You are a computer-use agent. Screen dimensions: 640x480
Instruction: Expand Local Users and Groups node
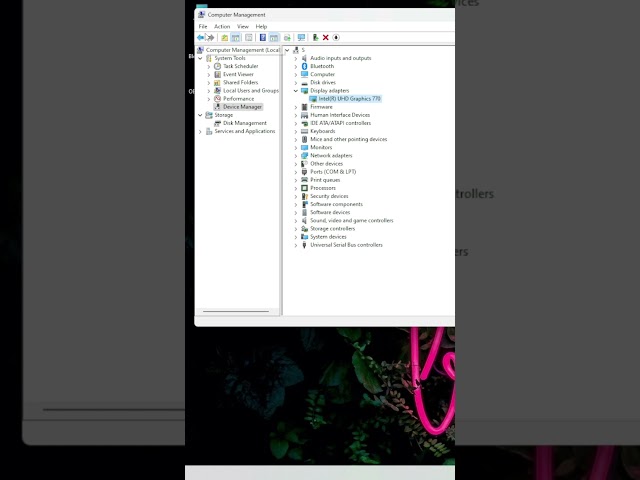[x=209, y=91]
